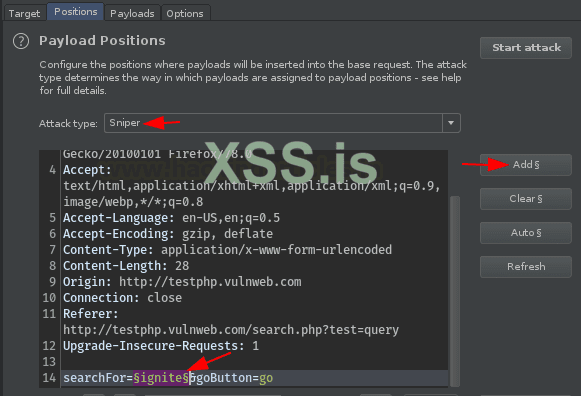Click line number 13 in the editor gutter
Viewport: 581px width, 396px height.
pyautogui.click(x=49, y=362)
